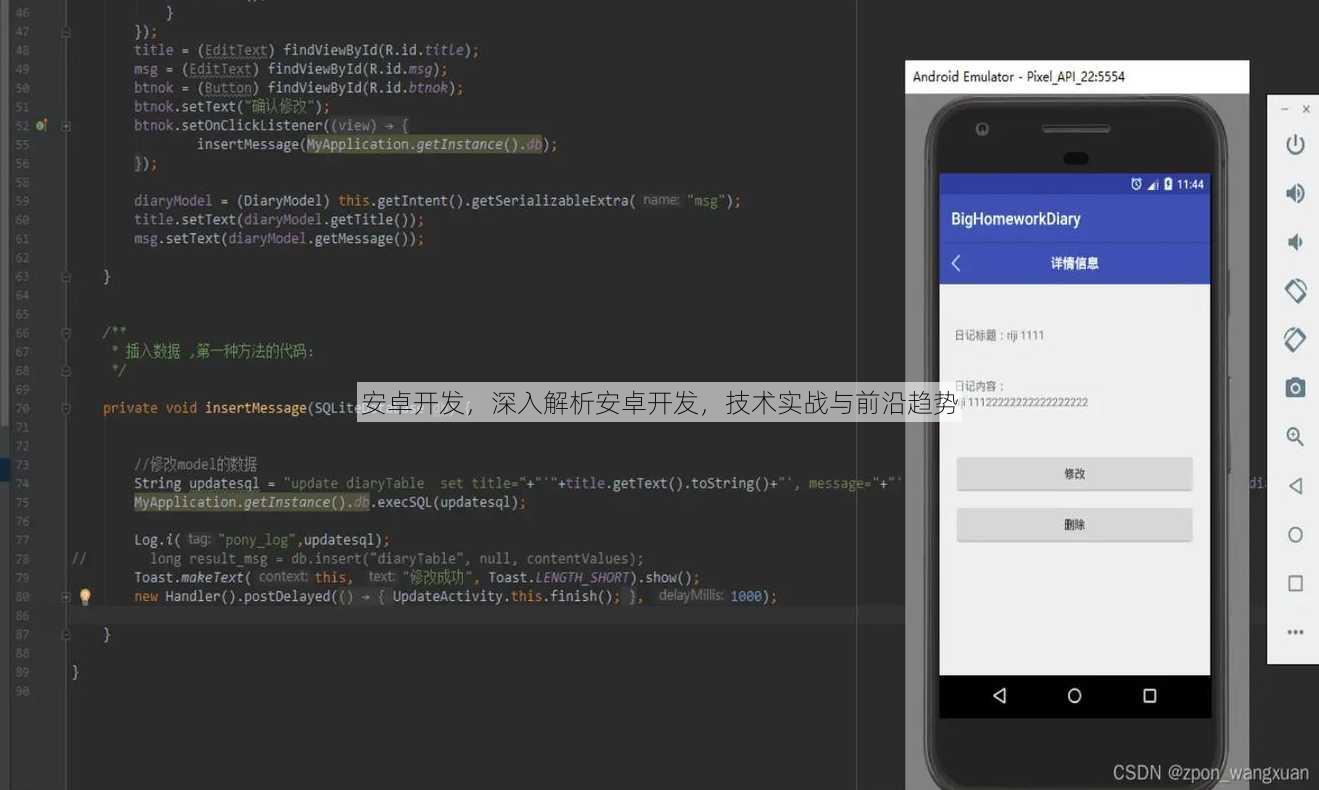This screenshot has height=790, width=1319.
Task: Click diaryModel.getMessage() on line 61
Action: coord(320,239)
